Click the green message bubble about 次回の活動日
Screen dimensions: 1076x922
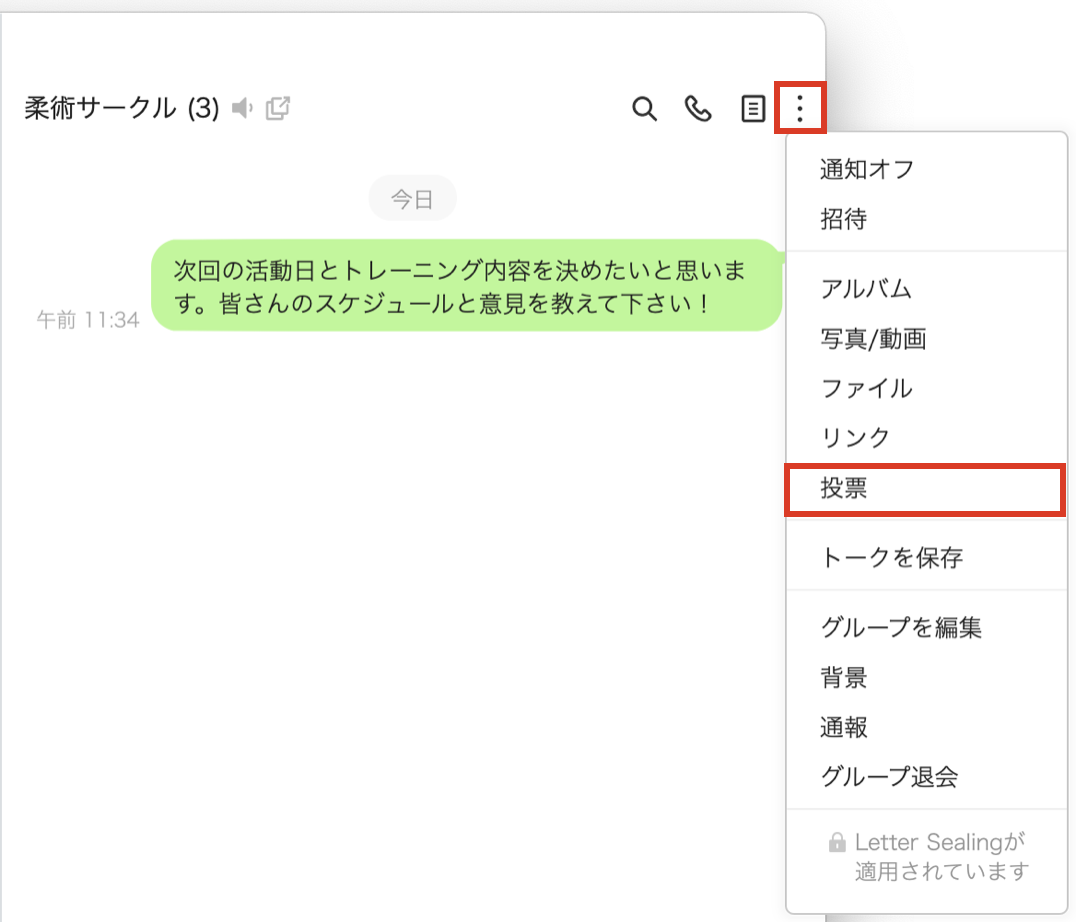[467, 285]
